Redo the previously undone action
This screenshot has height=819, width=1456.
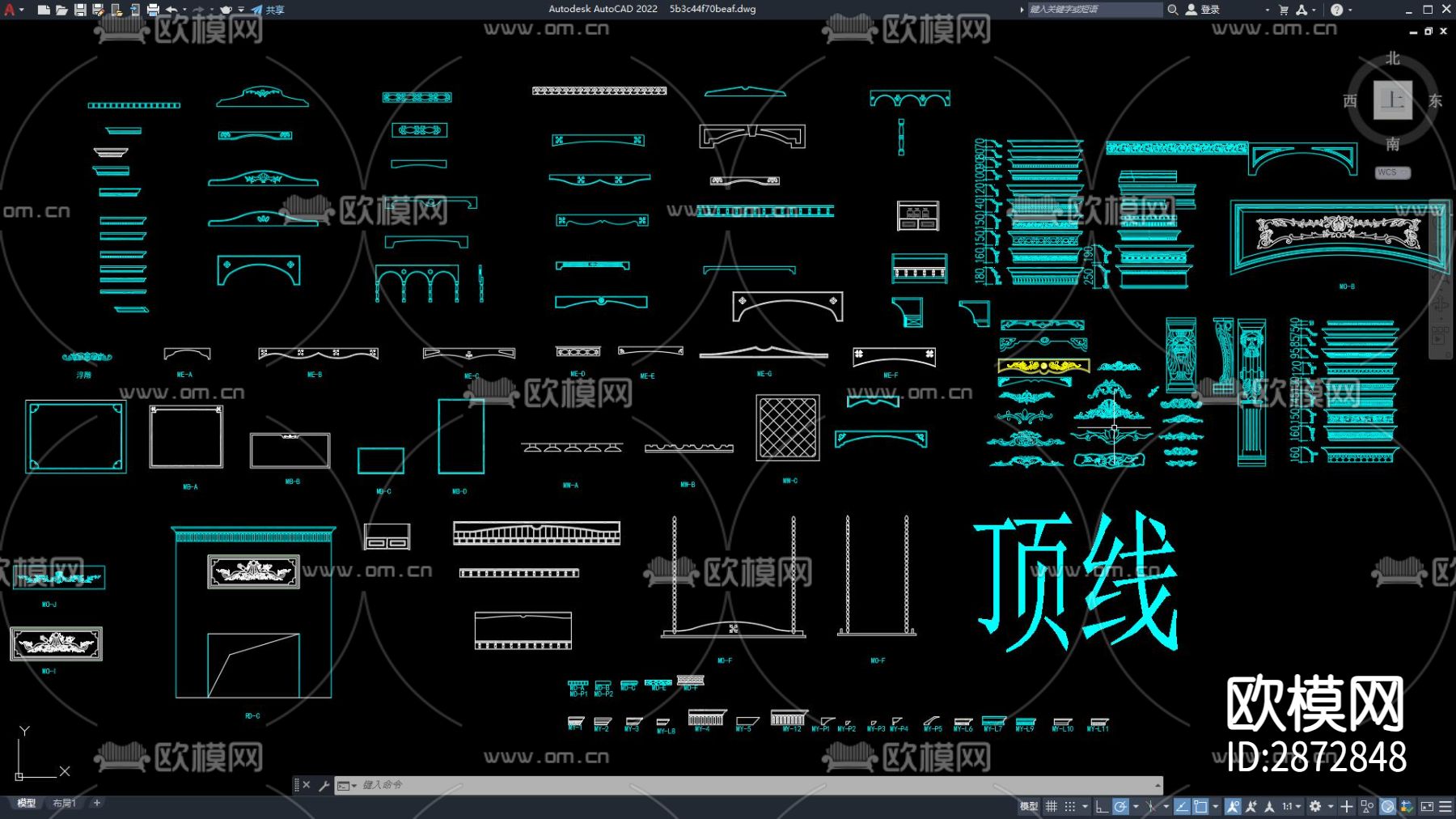click(199, 10)
